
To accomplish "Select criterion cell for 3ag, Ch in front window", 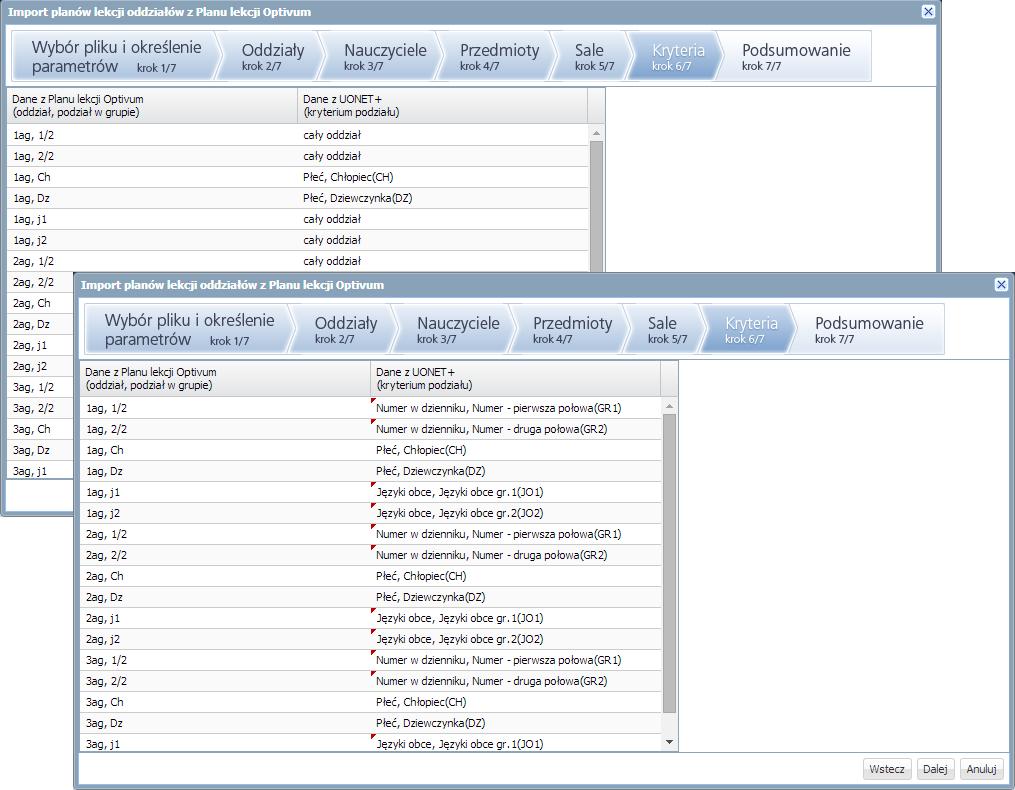I will (515, 702).
